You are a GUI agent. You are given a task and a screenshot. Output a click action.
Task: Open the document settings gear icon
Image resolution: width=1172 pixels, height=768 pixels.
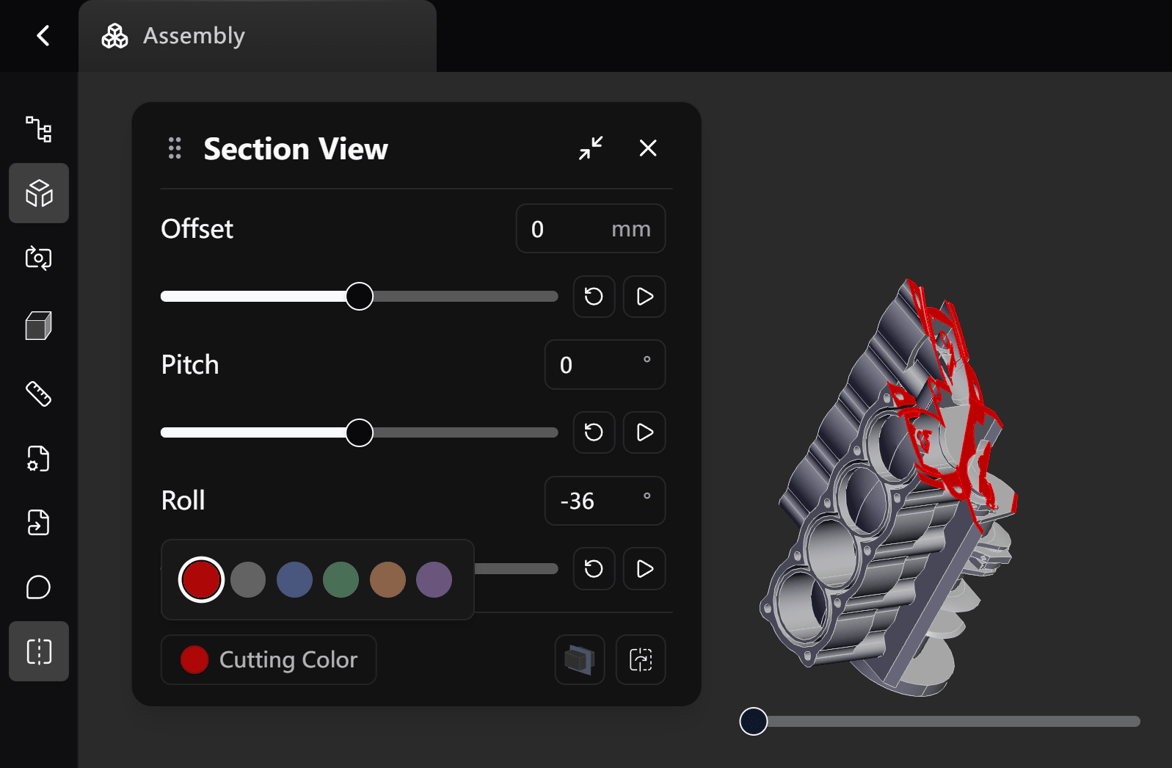point(39,458)
